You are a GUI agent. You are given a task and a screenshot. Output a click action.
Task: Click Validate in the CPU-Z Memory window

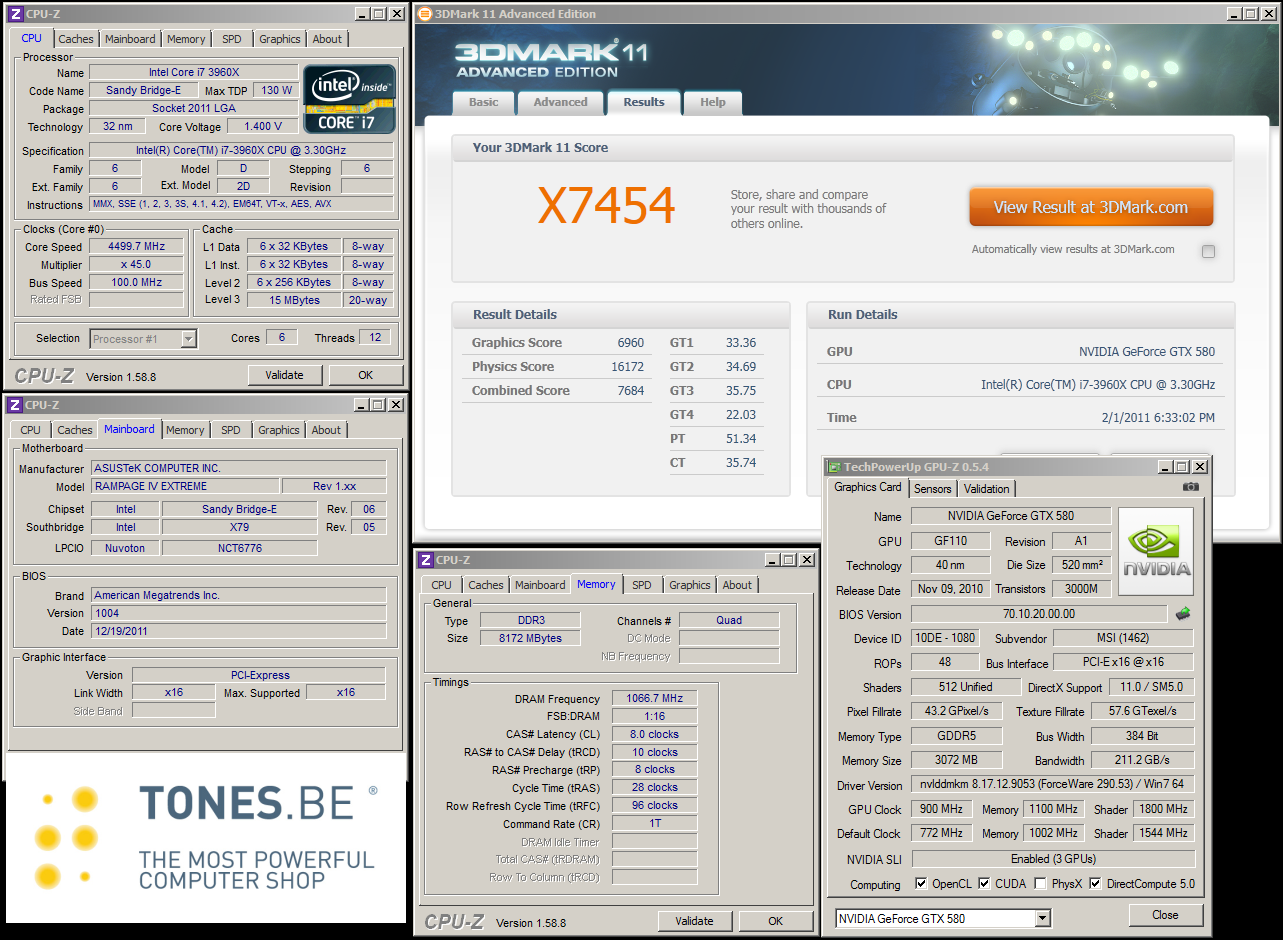click(x=694, y=921)
